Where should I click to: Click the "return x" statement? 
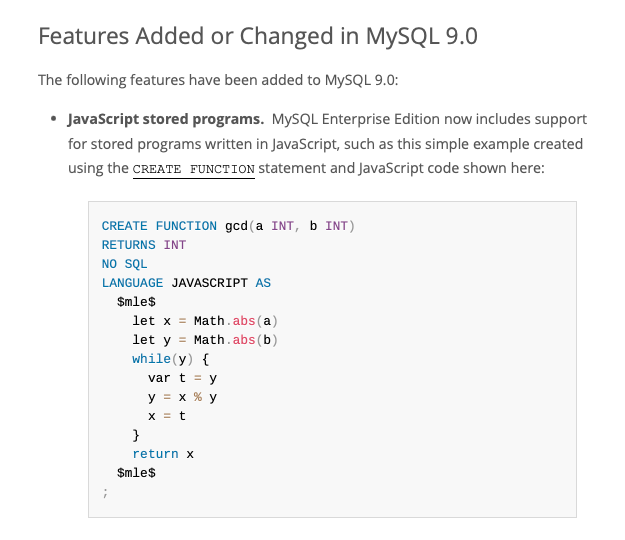click(x=163, y=454)
